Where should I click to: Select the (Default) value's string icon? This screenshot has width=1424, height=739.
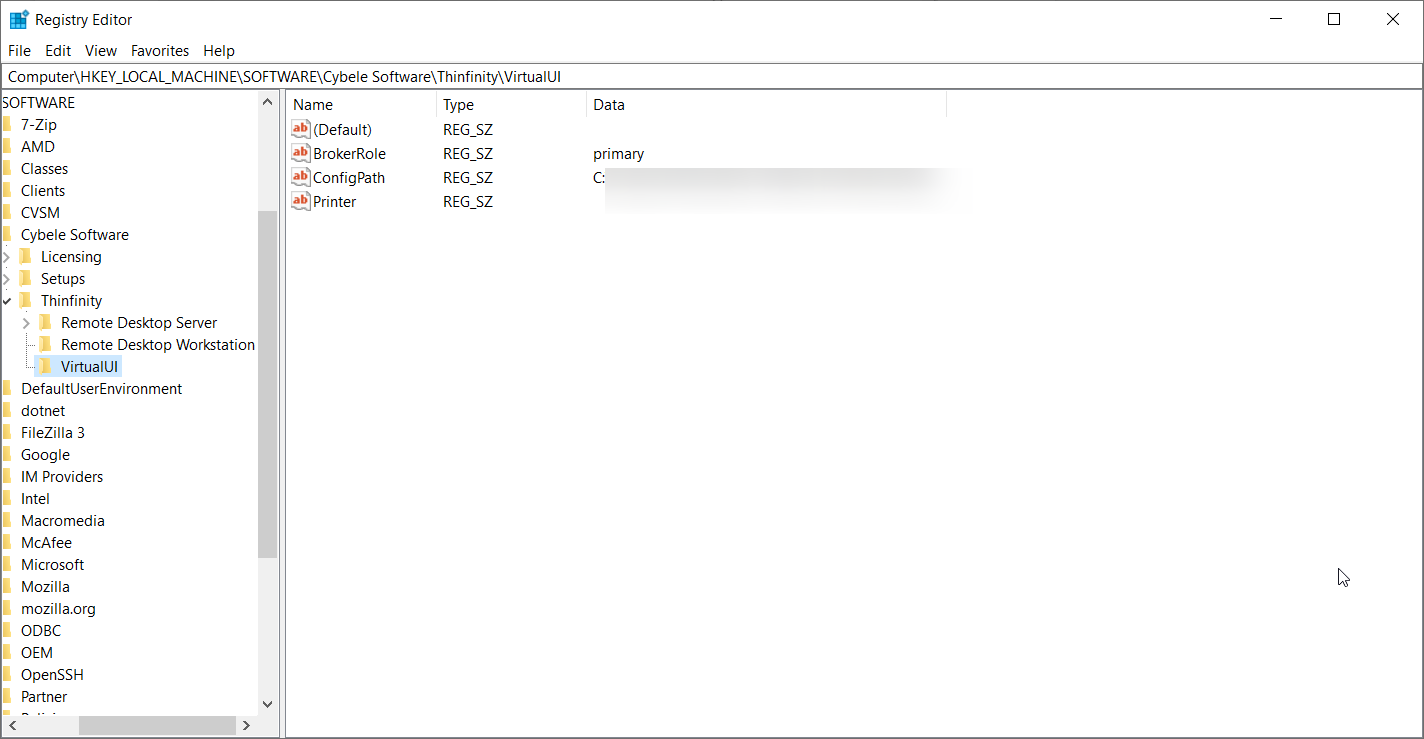click(x=301, y=129)
